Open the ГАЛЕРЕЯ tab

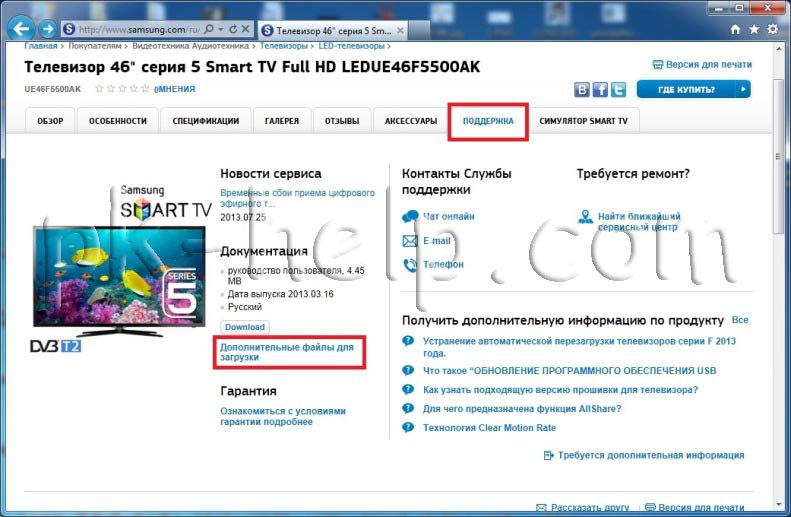coord(281,121)
